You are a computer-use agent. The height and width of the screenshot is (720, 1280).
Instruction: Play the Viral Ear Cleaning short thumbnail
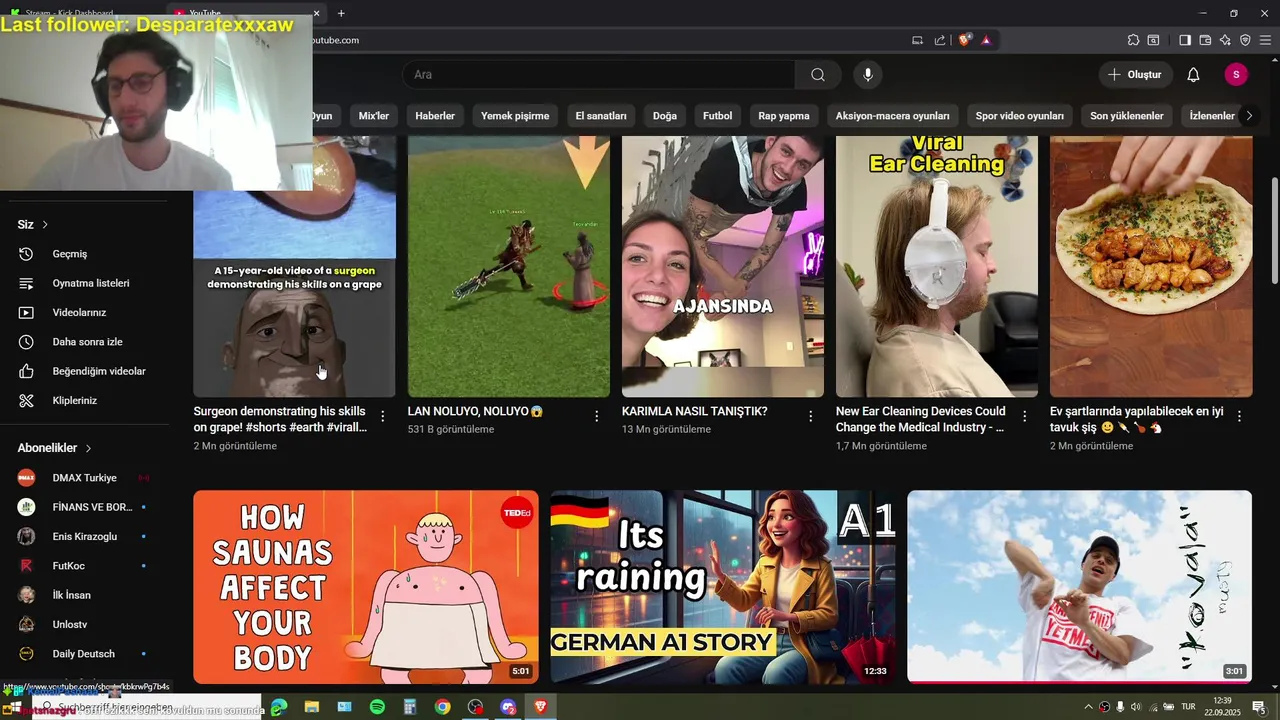[937, 267]
